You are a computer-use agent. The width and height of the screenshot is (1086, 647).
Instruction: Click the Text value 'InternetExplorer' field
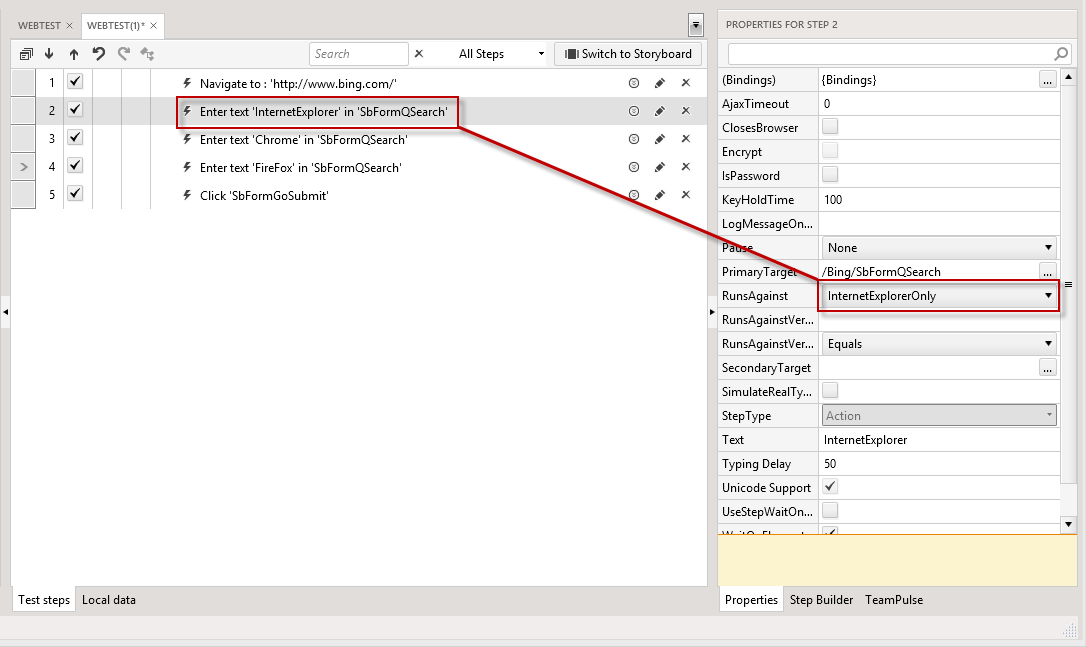click(x=939, y=440)
